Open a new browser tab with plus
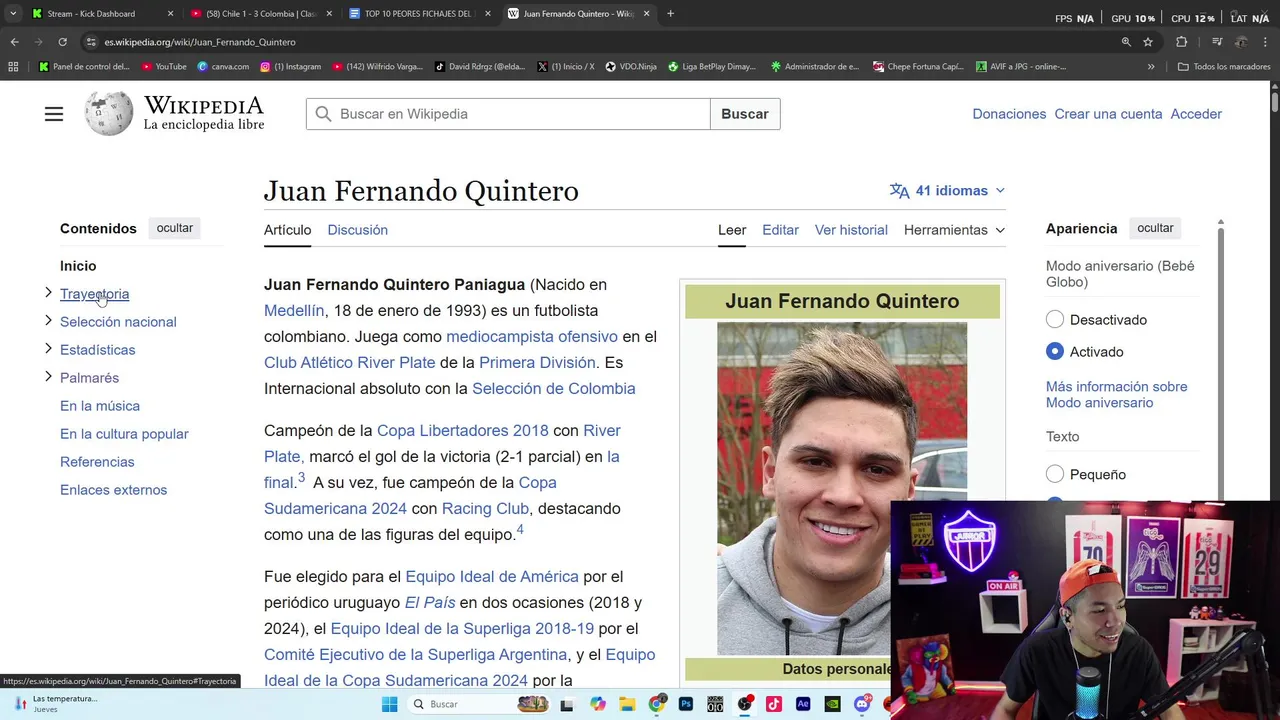 pos(670,14)
